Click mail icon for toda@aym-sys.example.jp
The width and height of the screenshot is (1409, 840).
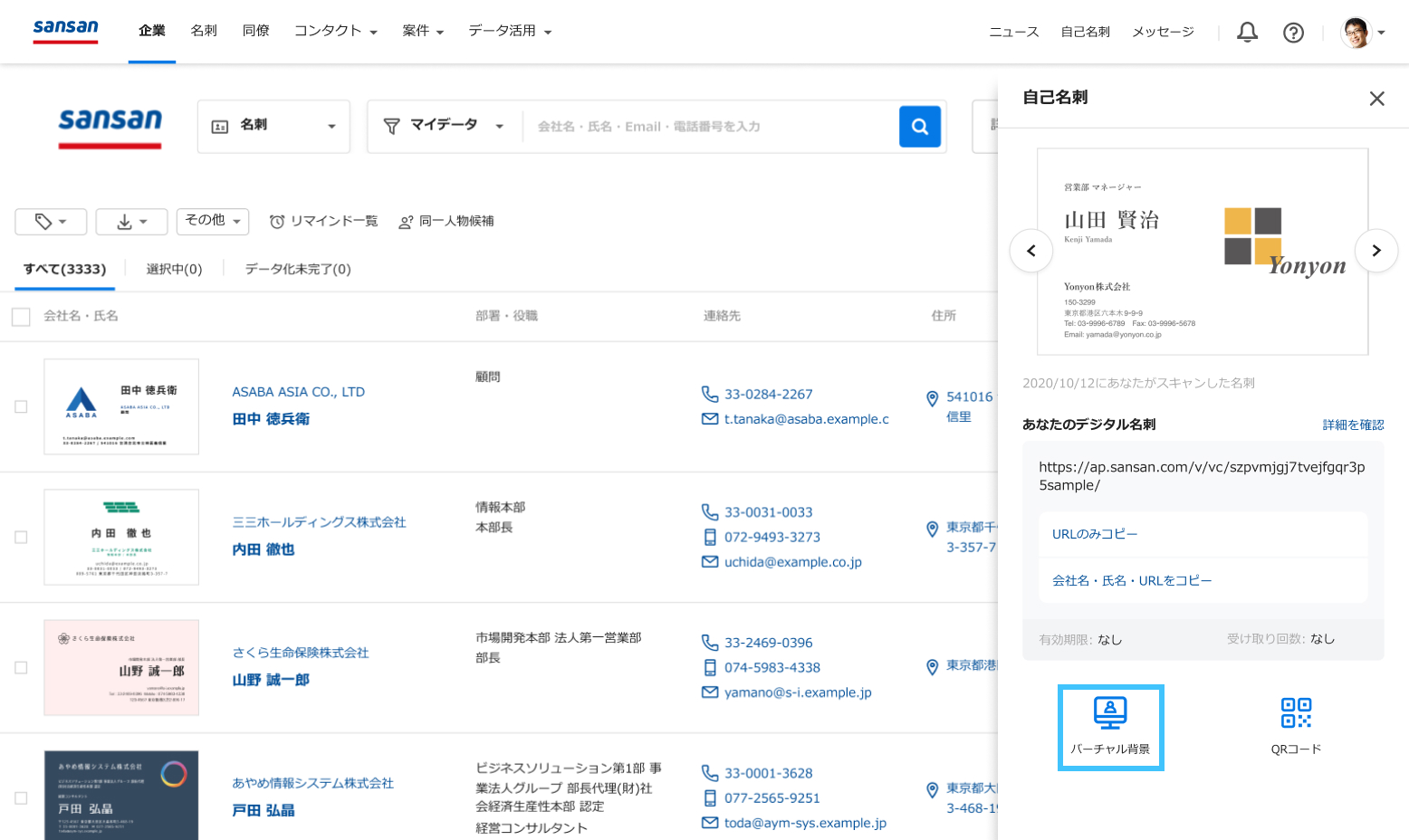tap(710, 823)
